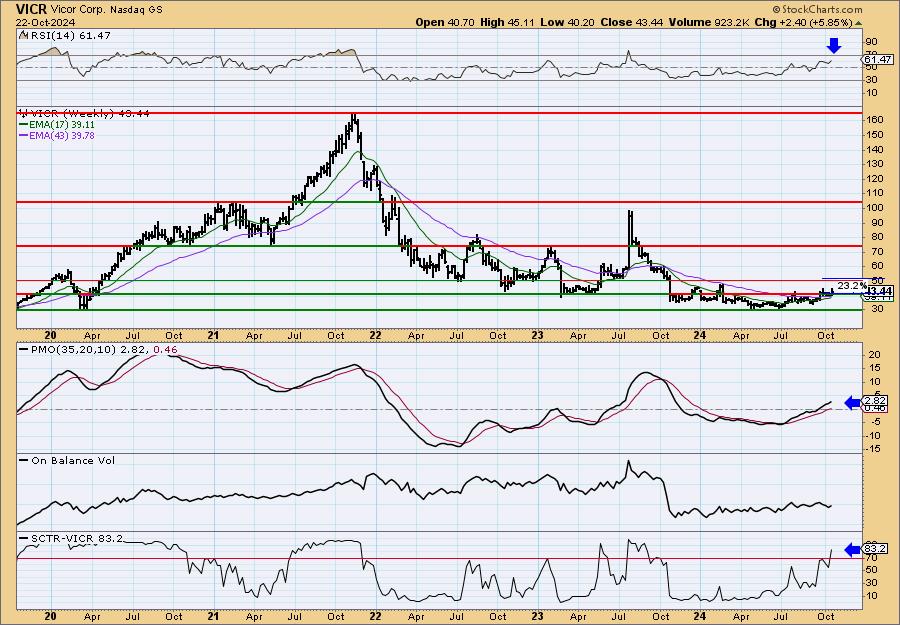Click the Low 40.20 value
The image size is (900, 625).
567,22
